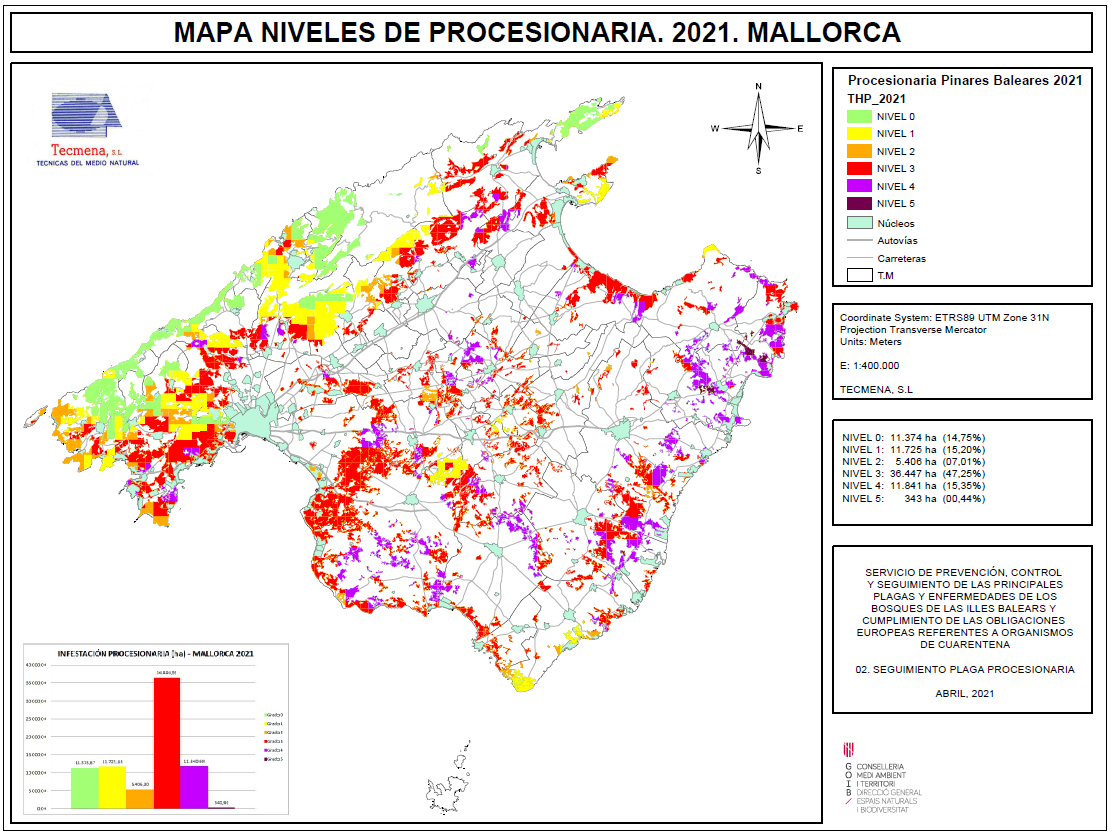This screenshot has height=835, width=1113.
Task: Click the Govern Illes Balears emblem
Action: [x=850, y=749]
